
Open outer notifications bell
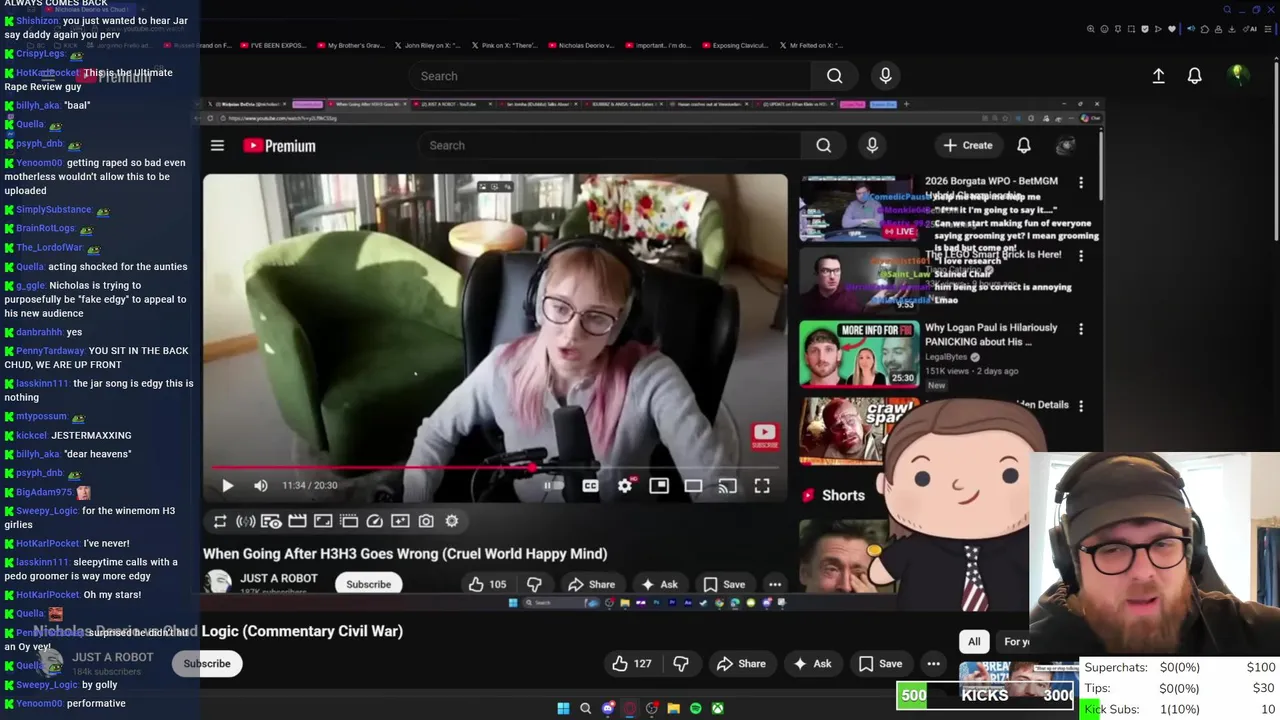click(1194, 76)
